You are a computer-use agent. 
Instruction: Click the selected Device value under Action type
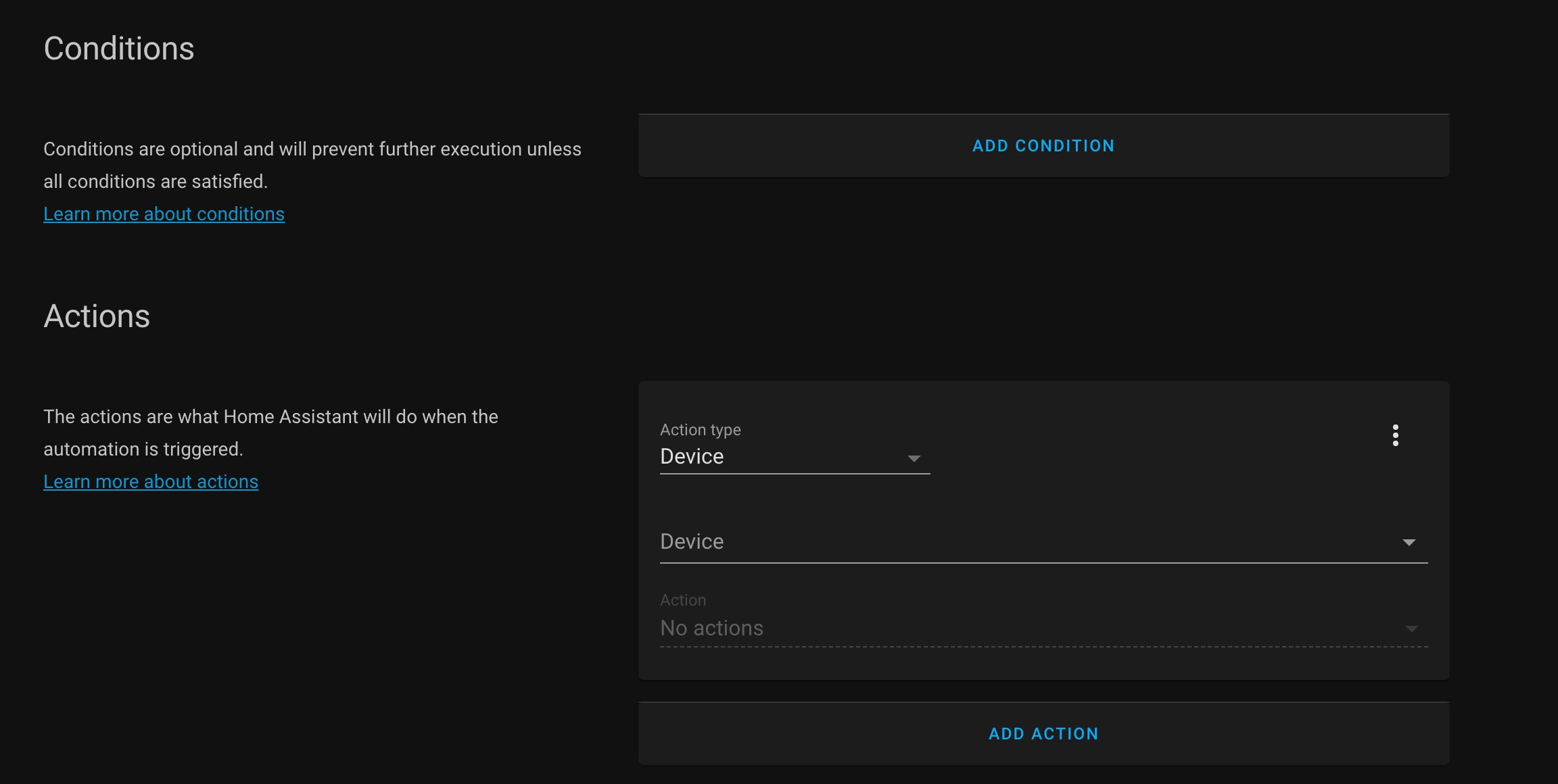click(x=692, y=456)
